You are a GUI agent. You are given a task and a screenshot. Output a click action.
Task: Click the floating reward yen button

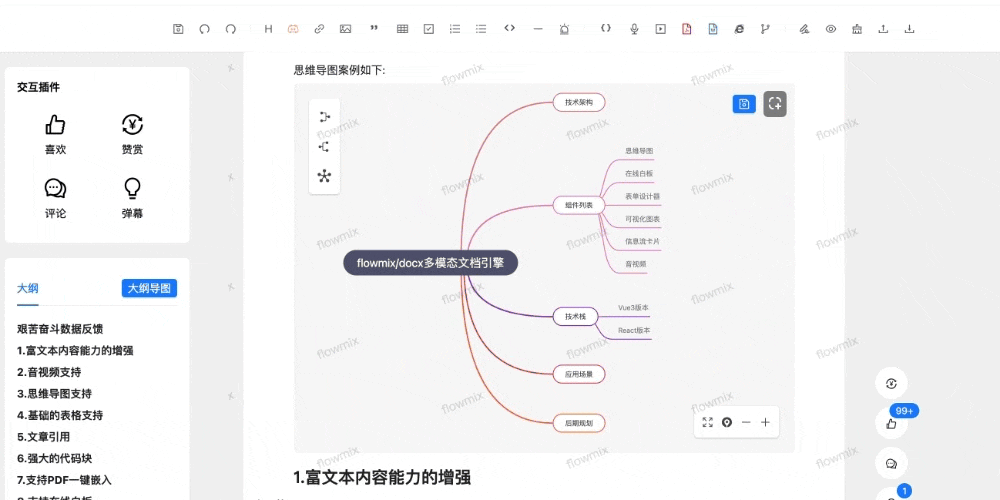point(891,383)
